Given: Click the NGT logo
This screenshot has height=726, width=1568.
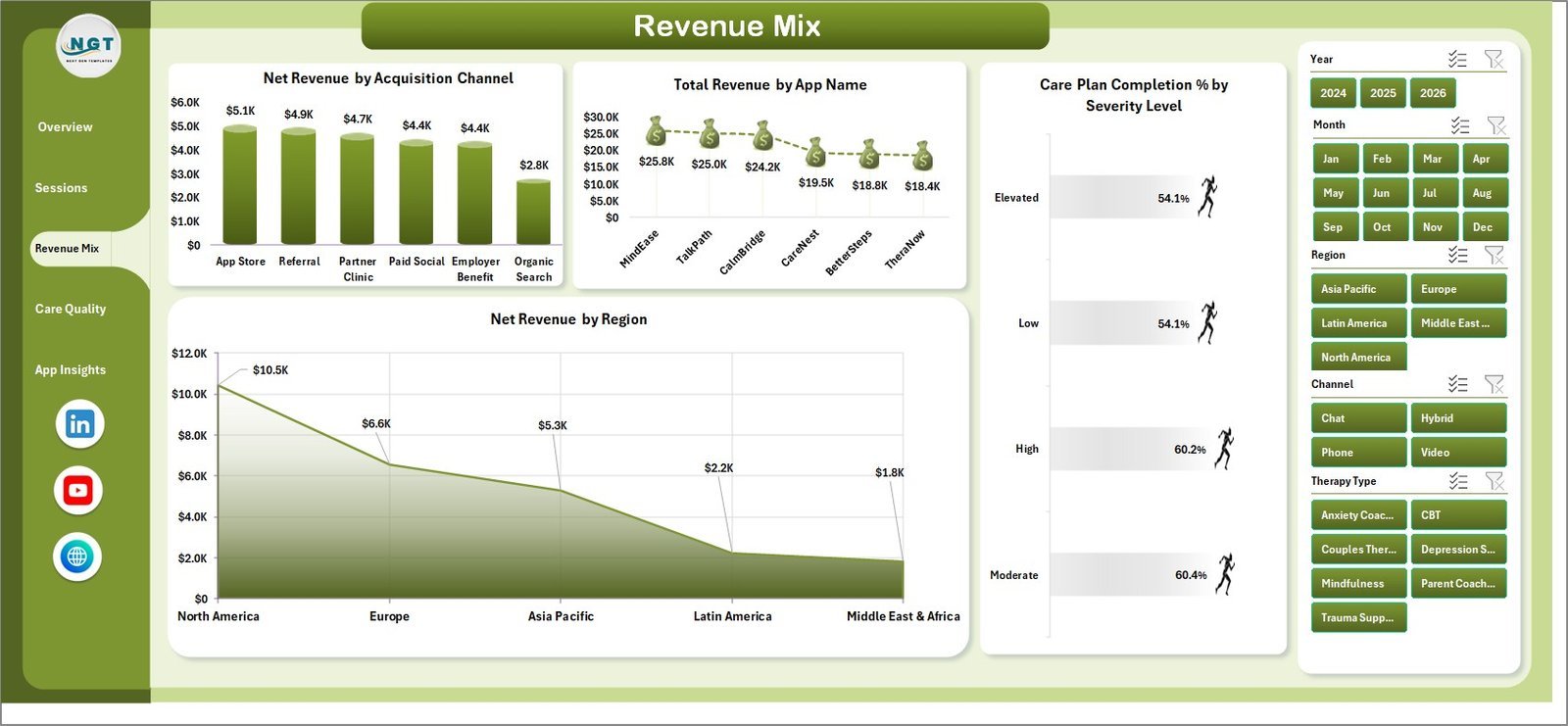Looking at the screenshot, I should coord(89,46).
